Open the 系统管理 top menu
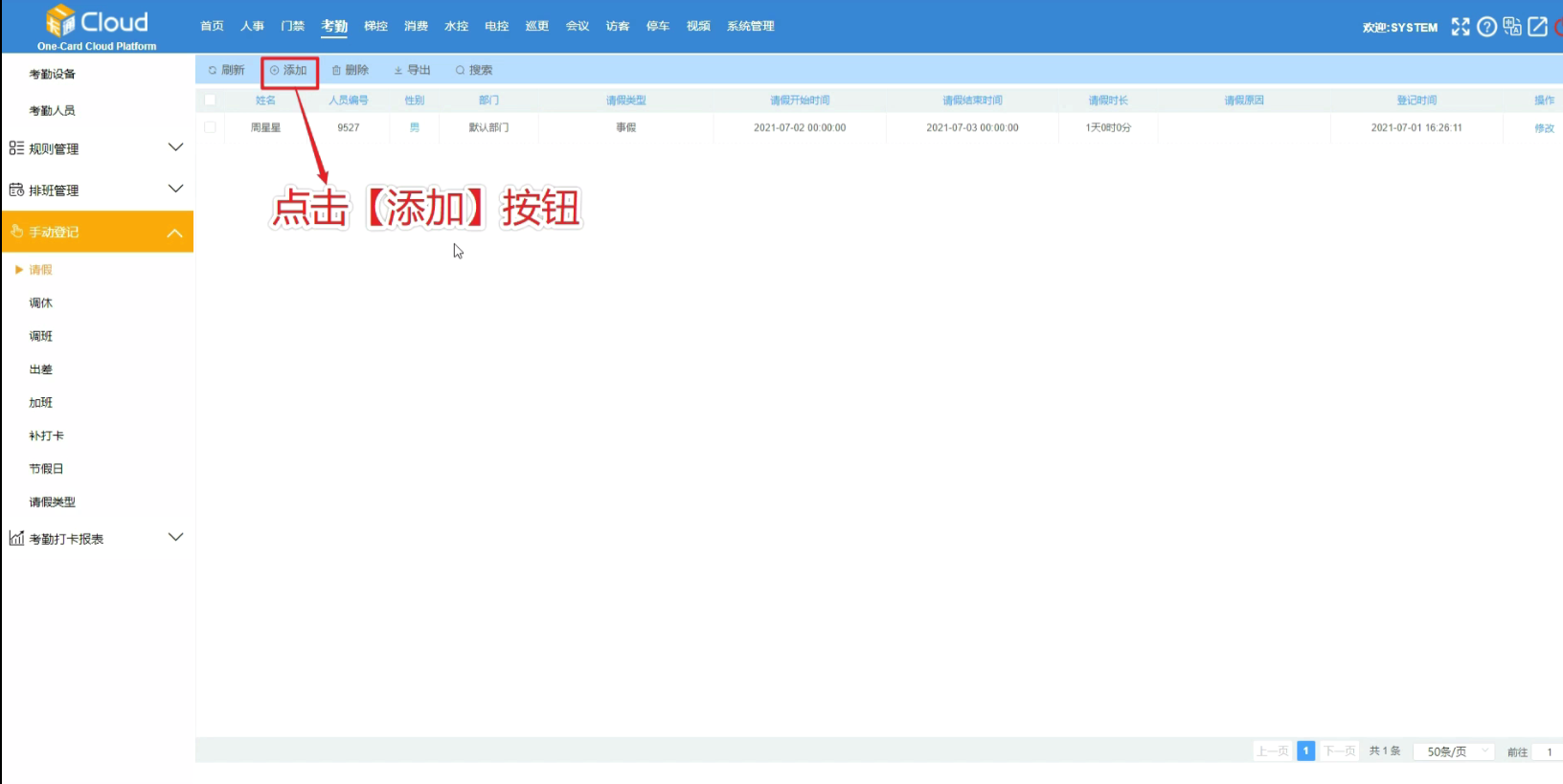Viewport: 1563px width, 784px height. point(751,26)
